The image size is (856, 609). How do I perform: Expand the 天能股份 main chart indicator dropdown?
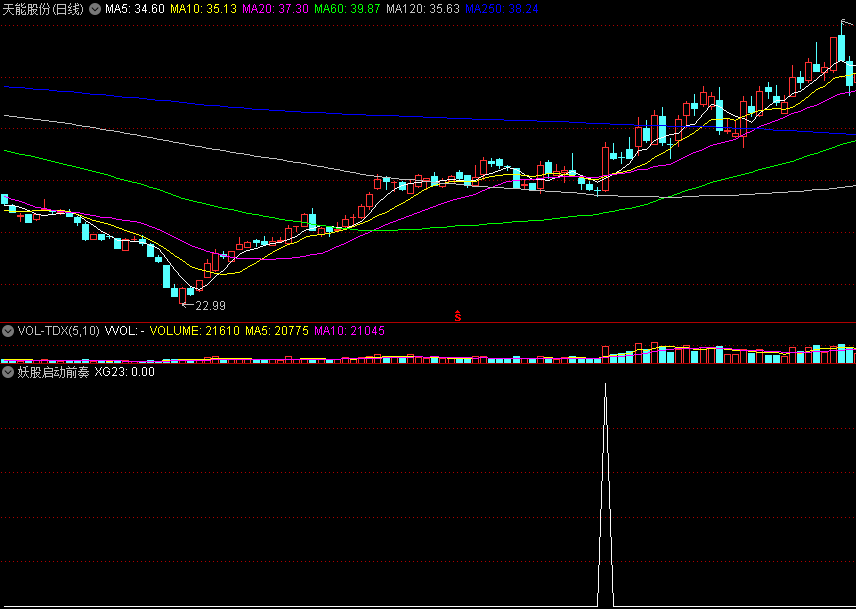point(95,9)
